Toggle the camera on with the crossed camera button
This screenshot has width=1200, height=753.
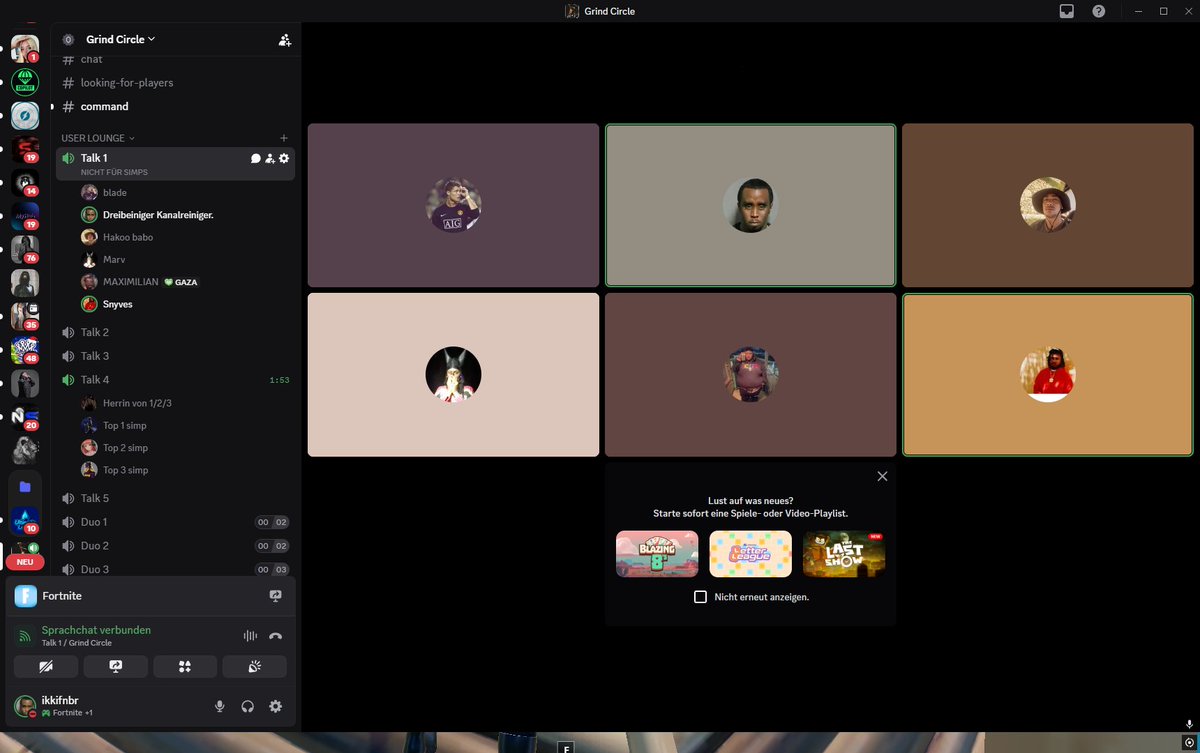(x=46, y=666)
